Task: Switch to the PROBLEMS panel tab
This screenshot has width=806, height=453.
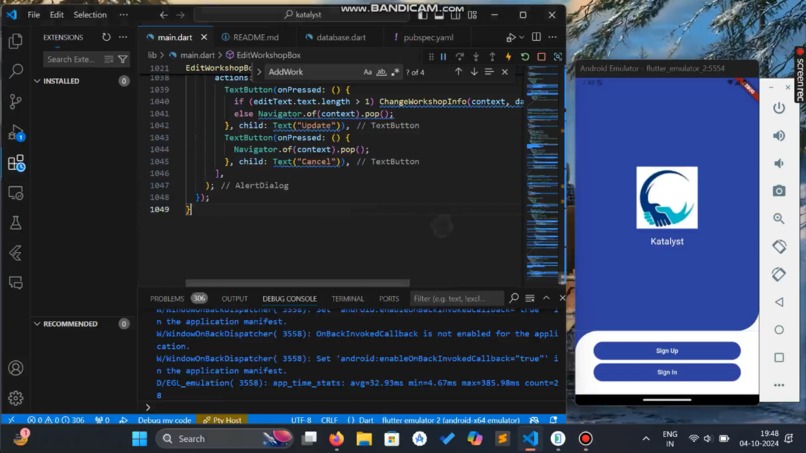Action: [x=167, y=299]
